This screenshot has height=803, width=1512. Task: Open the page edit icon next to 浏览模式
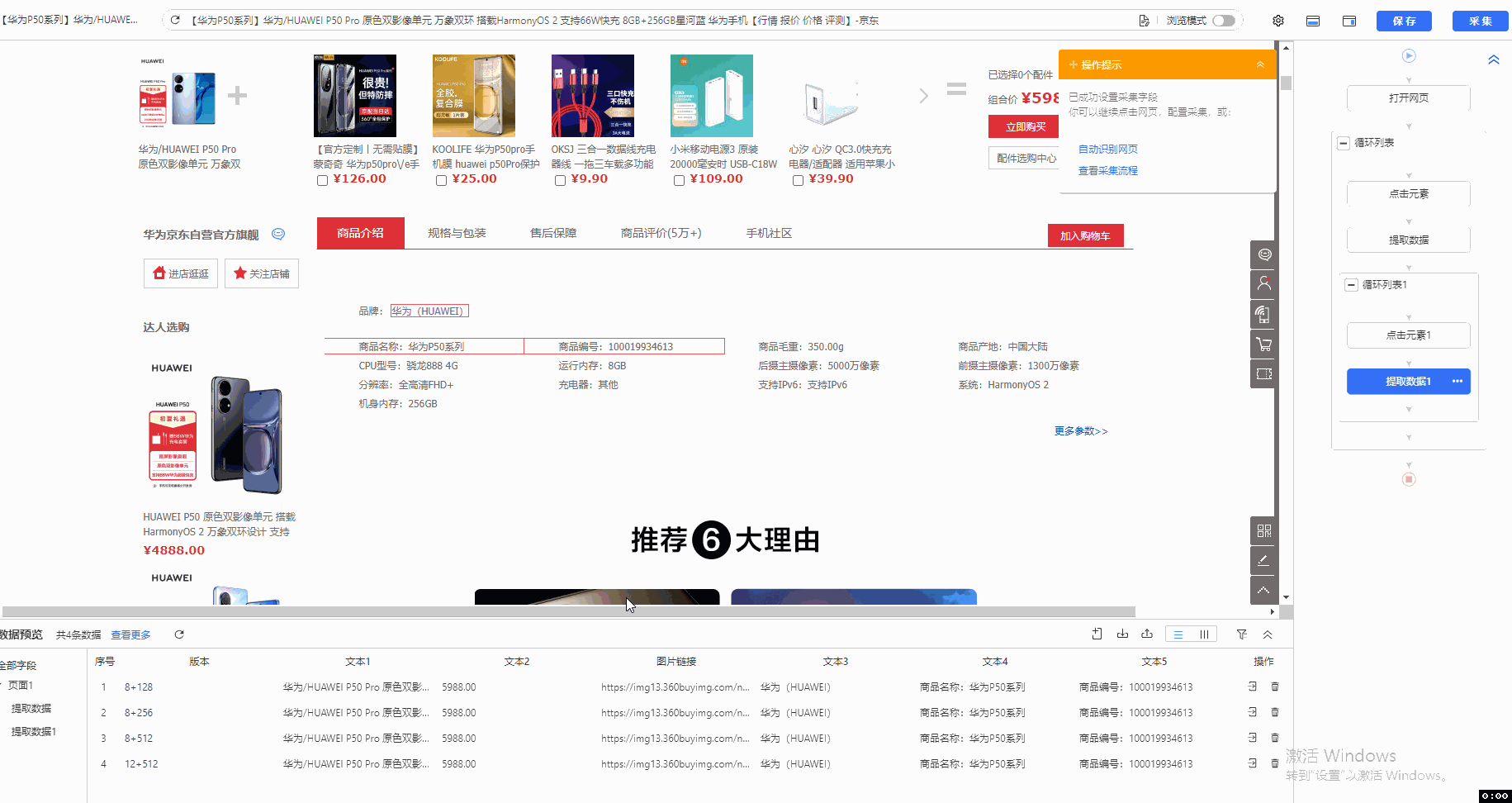click(x=1144, y=21)
